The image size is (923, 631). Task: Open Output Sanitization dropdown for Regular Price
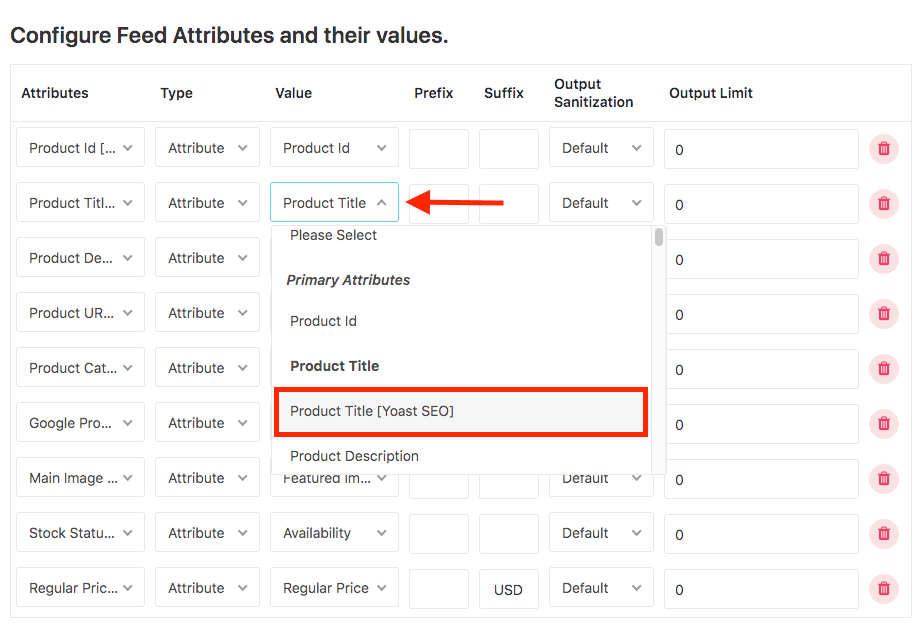coord(601,587)
